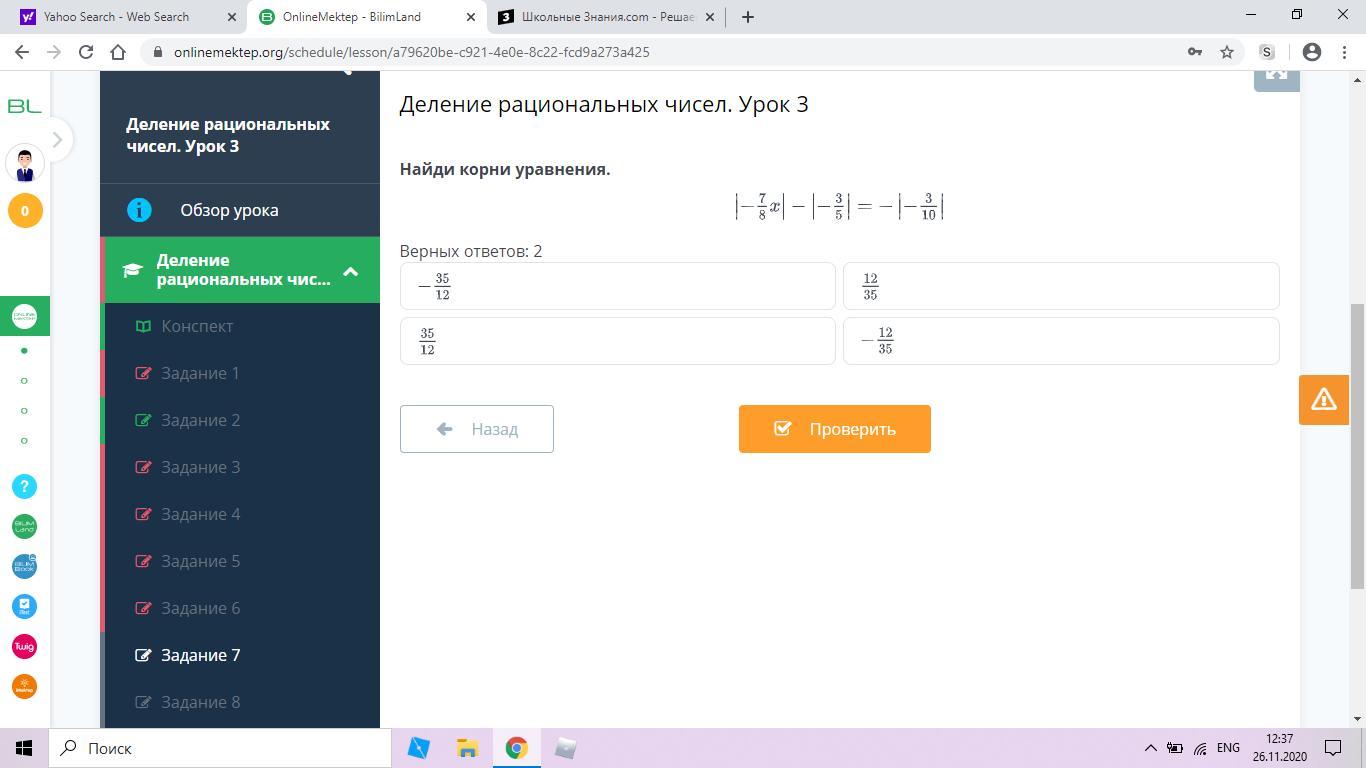Viewport: 1366px width, 768px height.
Task: Bookmark this page with the star icon
Action: [x=1227, y=52]
